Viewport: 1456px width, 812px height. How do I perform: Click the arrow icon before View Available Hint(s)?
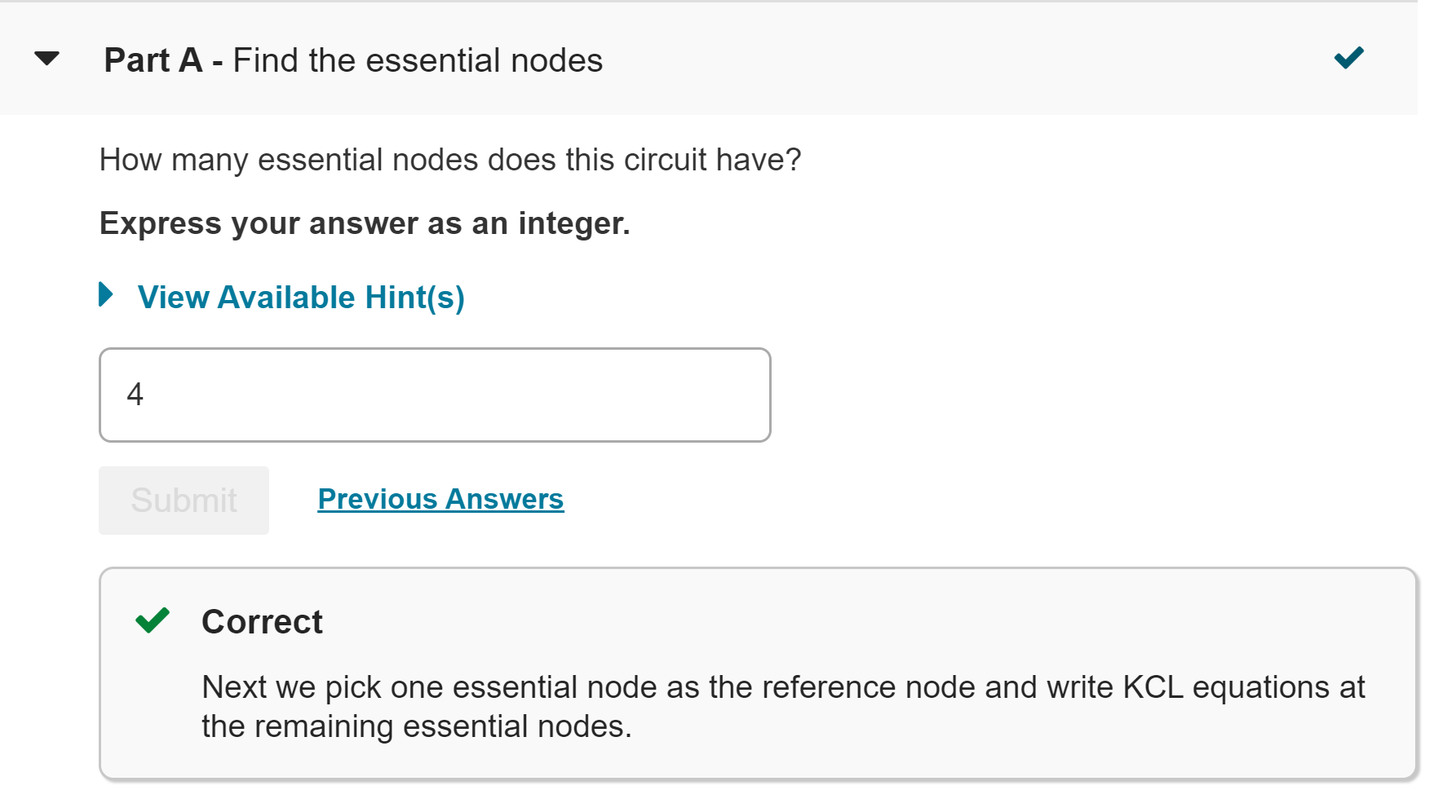[x=106, y=296]
